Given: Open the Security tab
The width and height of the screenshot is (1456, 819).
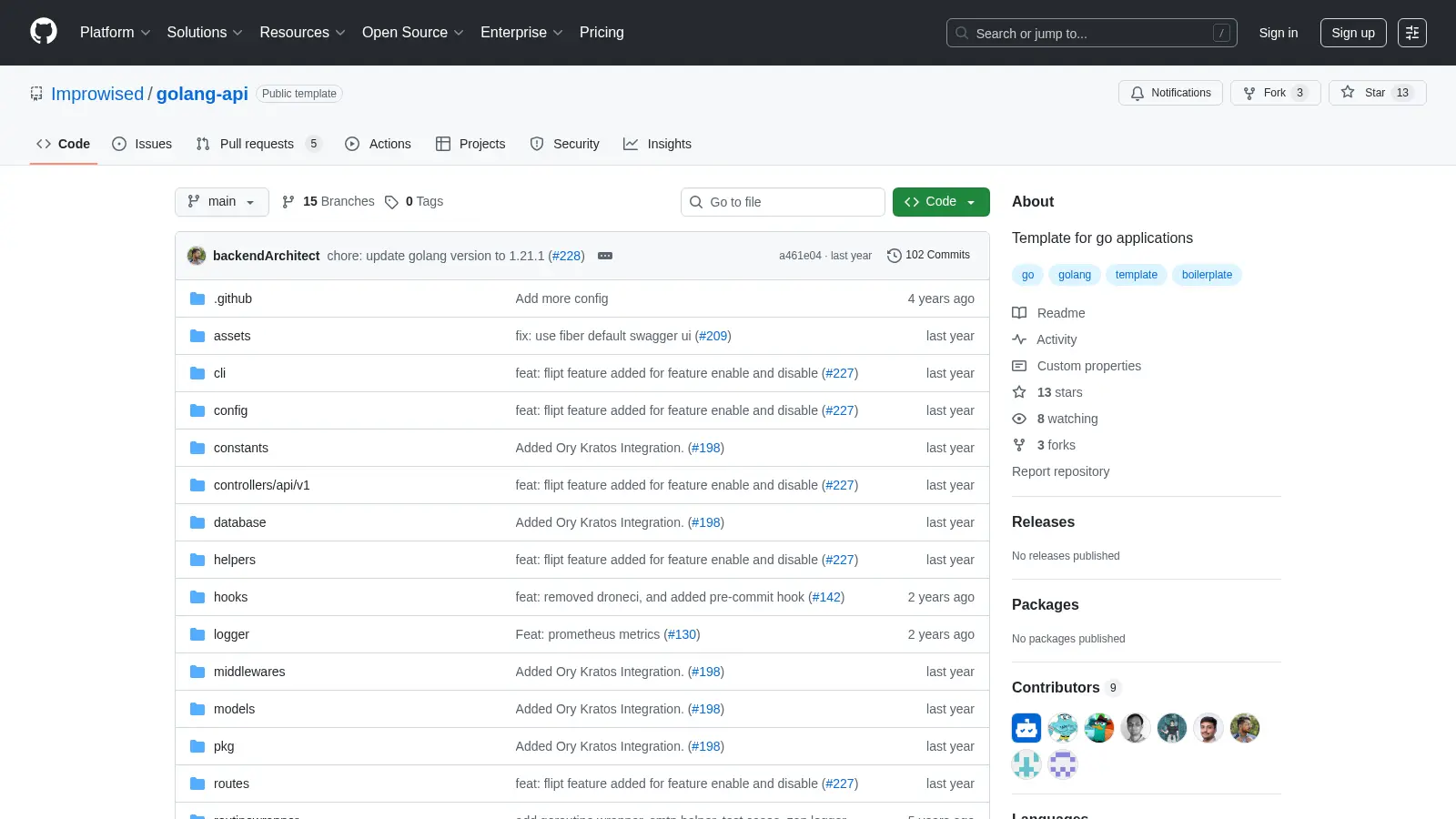Looking at the screenshot, I should [x=565, y=144].
